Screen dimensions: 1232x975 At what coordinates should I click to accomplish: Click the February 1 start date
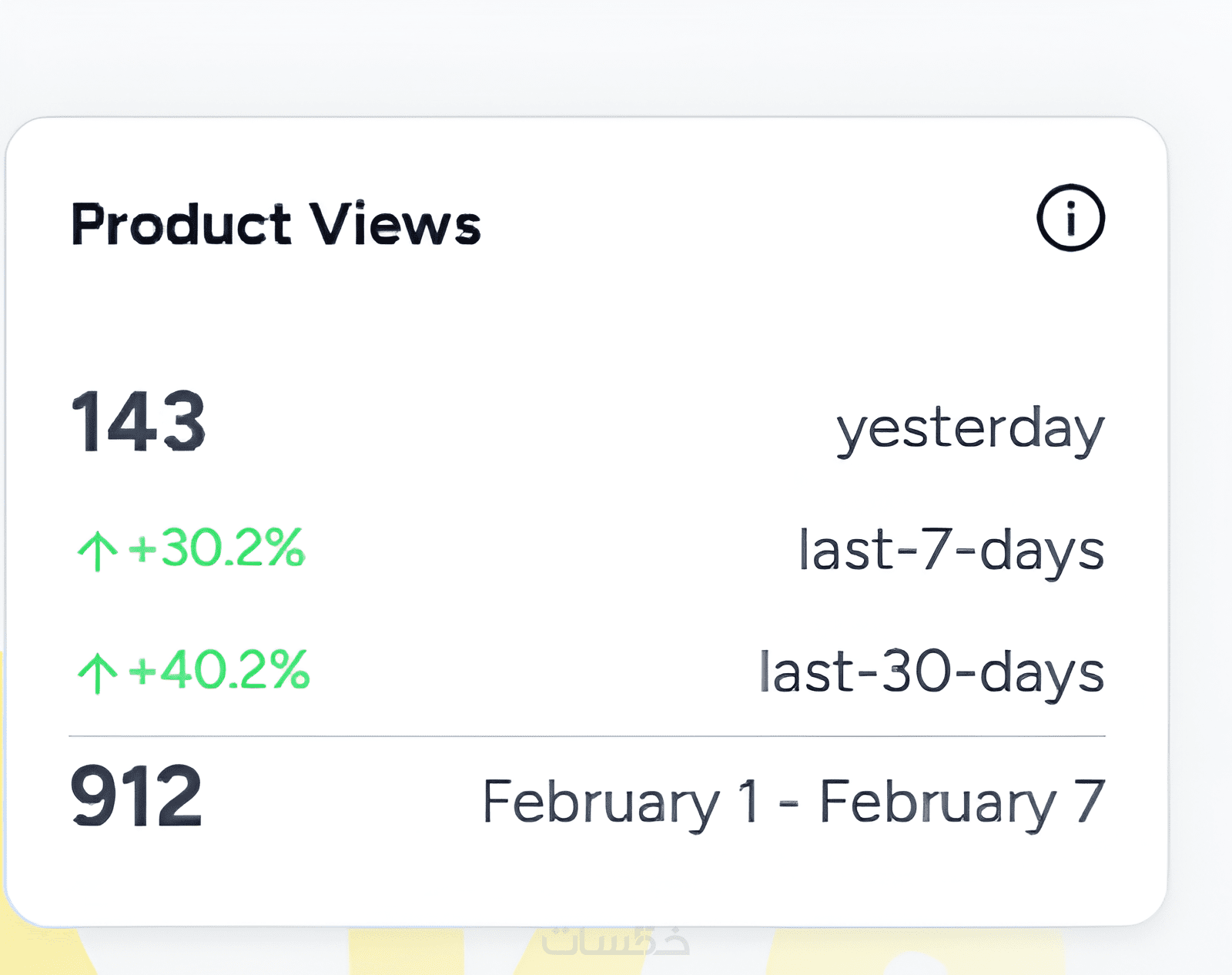coord(621,802)
